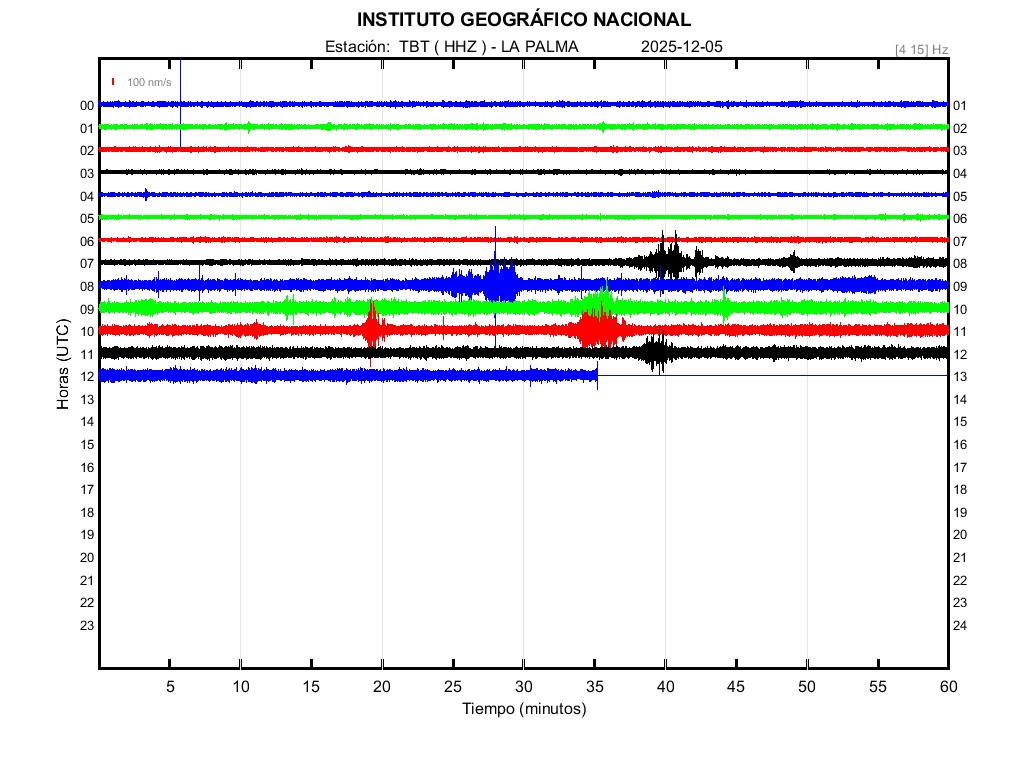Screen dimensions: 1024x768
Task: Click the 23 hour label on left axis
Action: click(87, 626)
